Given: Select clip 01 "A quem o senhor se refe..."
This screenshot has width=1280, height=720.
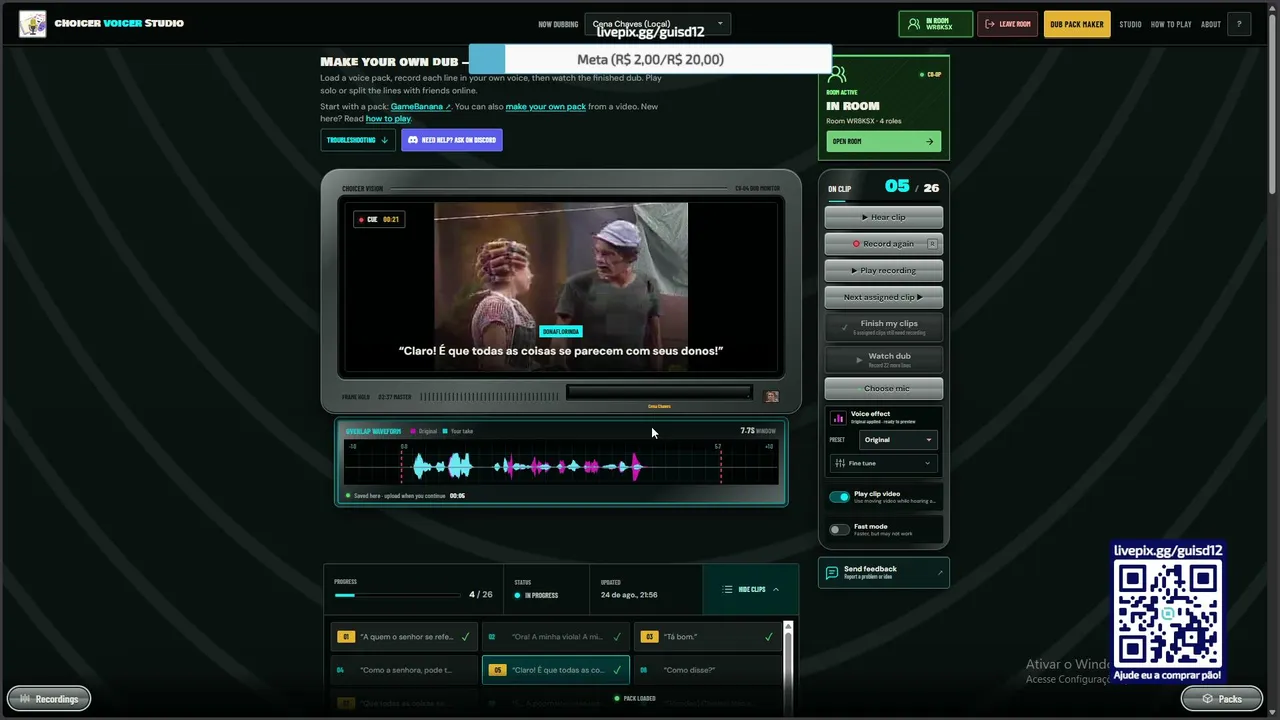Looking at the screenshot, I should click(403, 637).
